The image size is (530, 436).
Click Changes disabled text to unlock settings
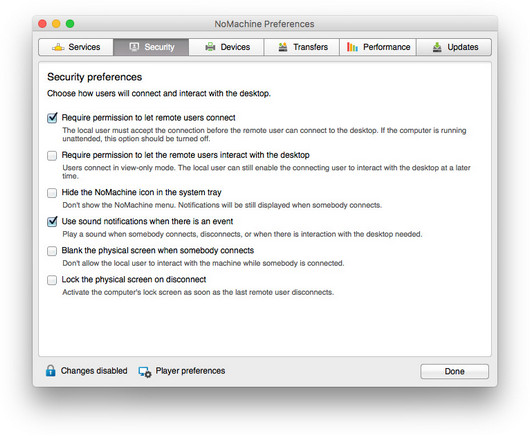click(x=94, y=371)
